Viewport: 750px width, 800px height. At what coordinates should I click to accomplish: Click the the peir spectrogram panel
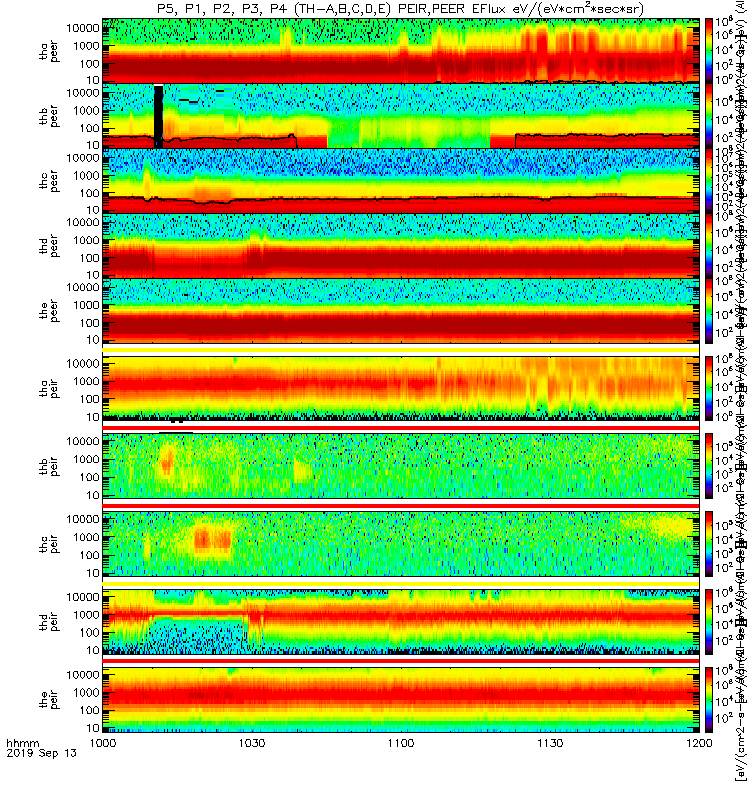[401, 700]
